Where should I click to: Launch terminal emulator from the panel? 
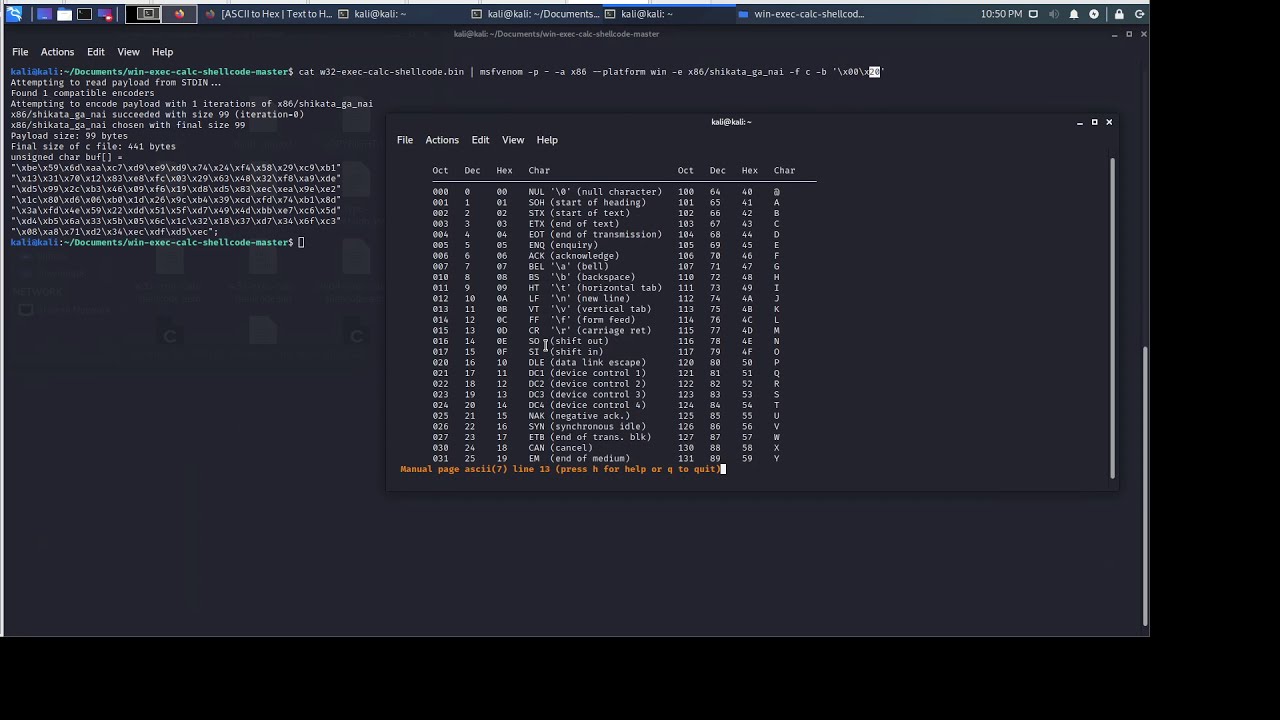click(x=84, y=14)
